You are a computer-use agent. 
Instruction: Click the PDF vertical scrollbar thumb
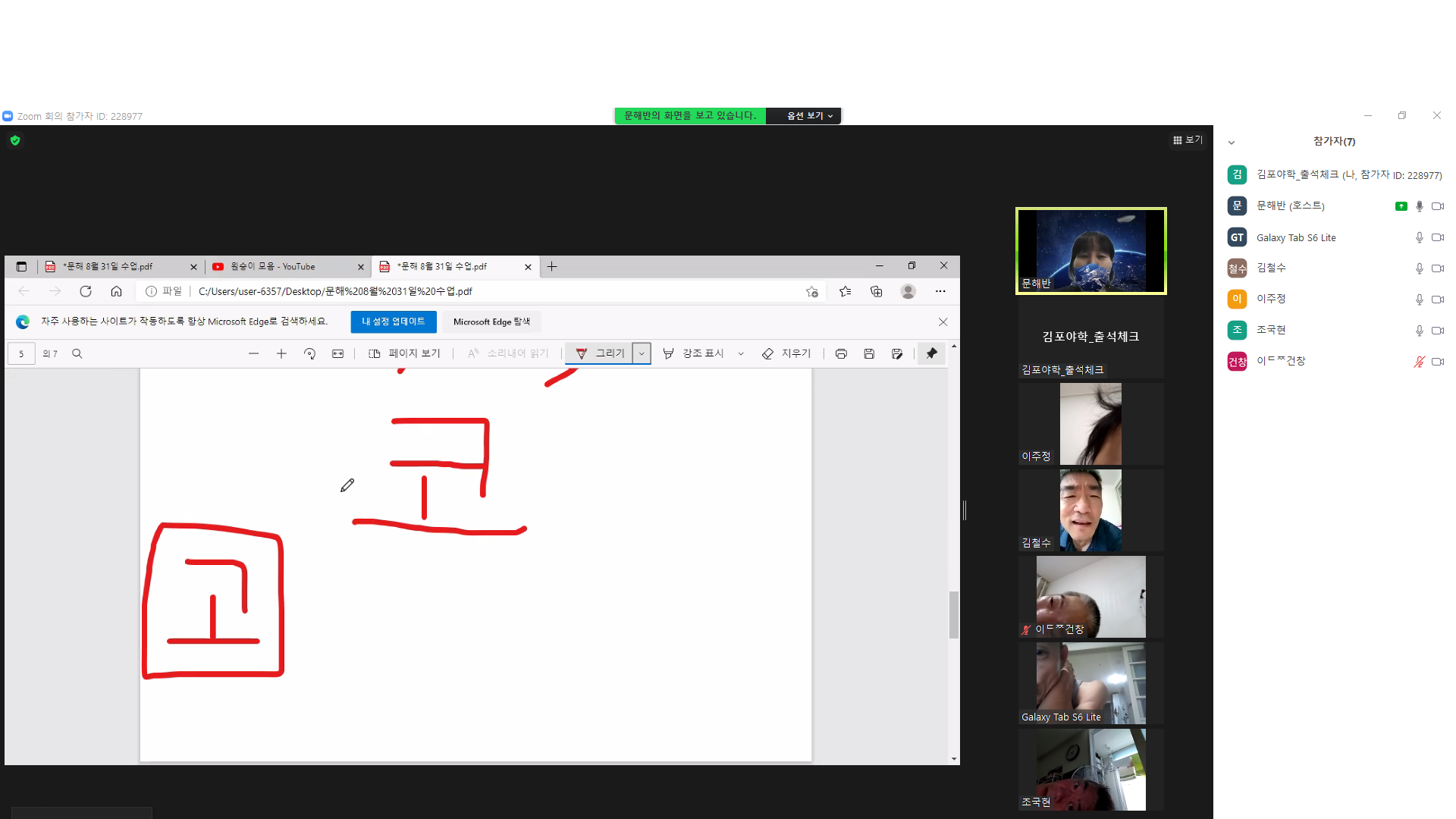(953, 615)
